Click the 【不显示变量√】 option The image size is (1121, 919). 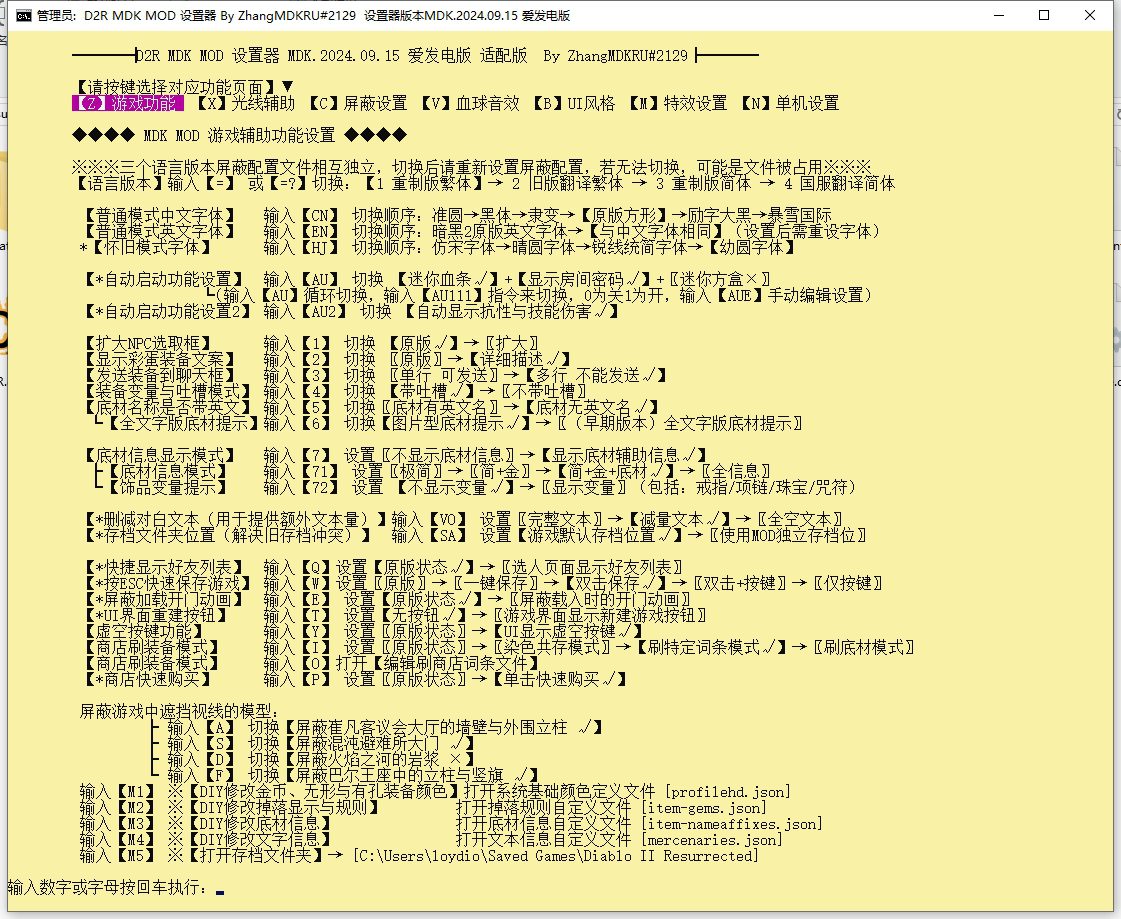coord(456,488)
